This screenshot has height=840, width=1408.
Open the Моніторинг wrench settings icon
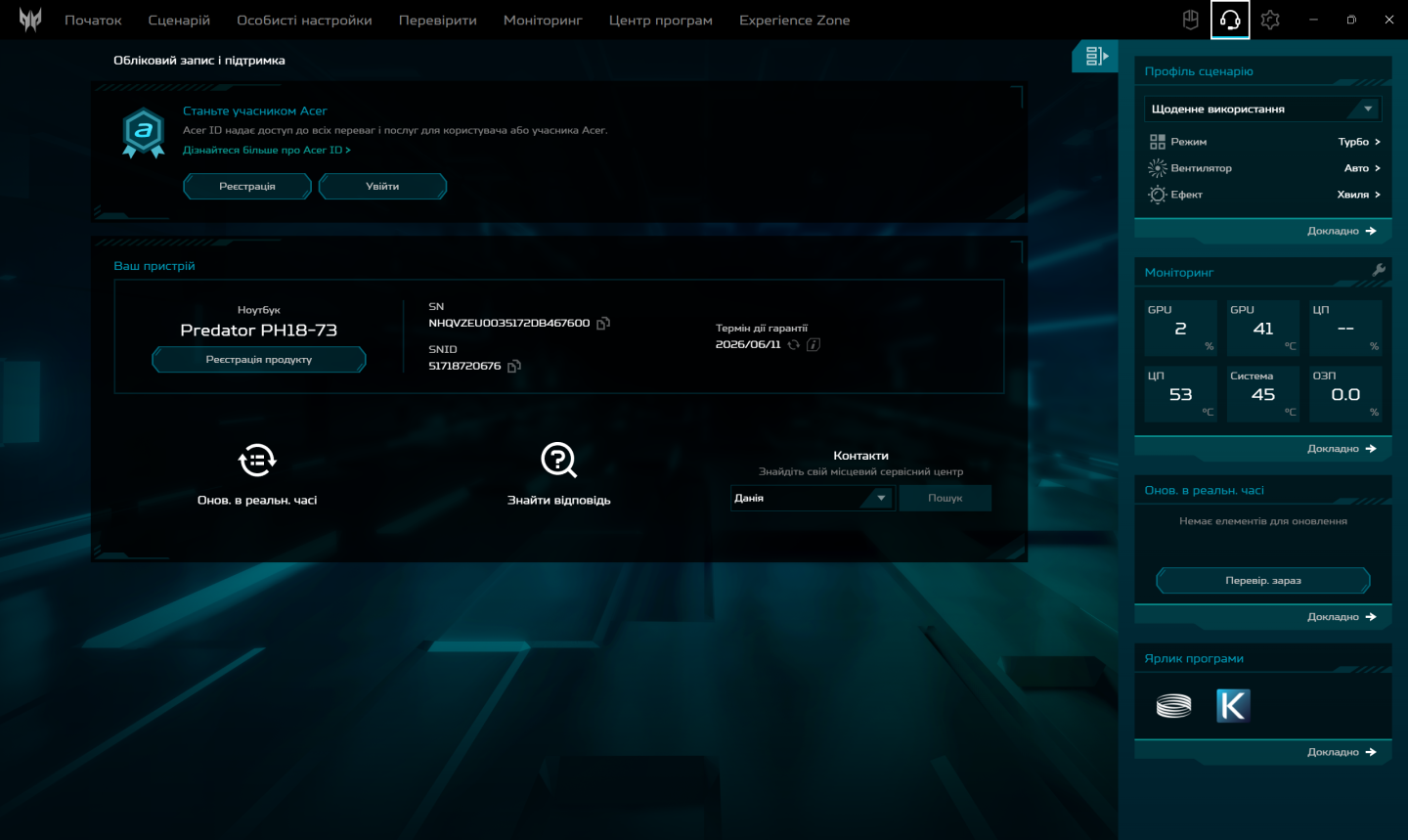(x=1379, y=271)
